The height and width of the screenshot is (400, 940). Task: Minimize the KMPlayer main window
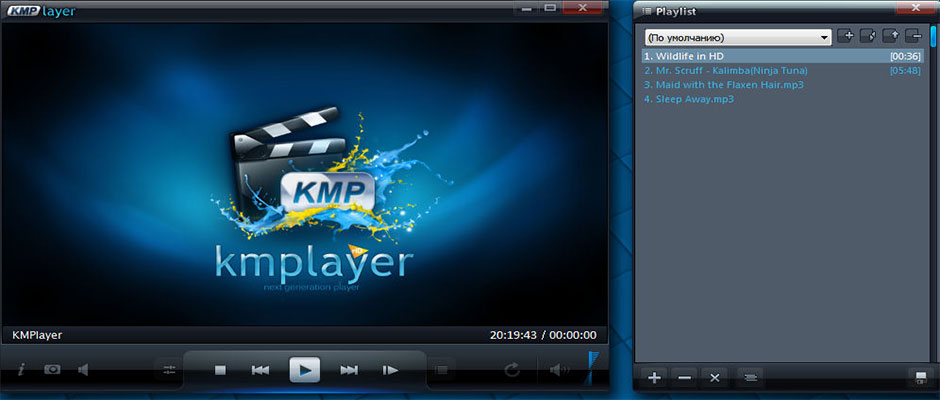pyautogui.click(x=527, y=8)
